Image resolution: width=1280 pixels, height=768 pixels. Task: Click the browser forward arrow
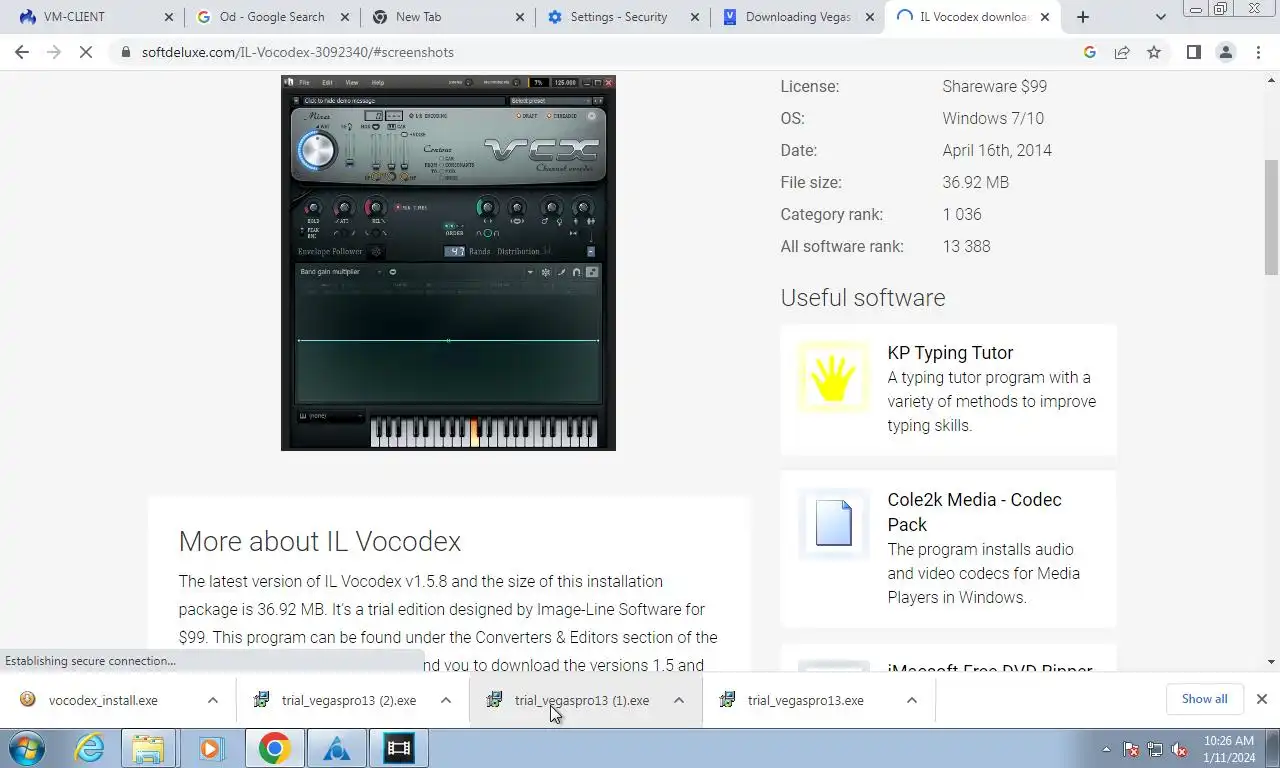pos(54,52)
